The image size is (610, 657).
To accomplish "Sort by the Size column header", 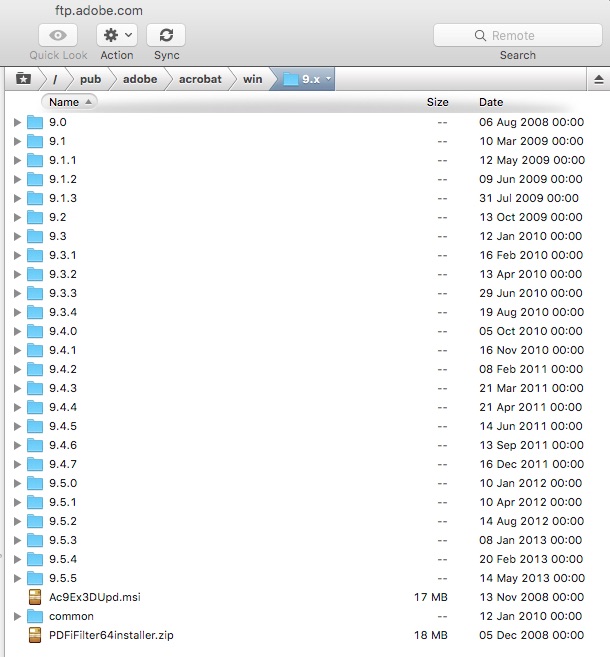I will tap(437, 102).
